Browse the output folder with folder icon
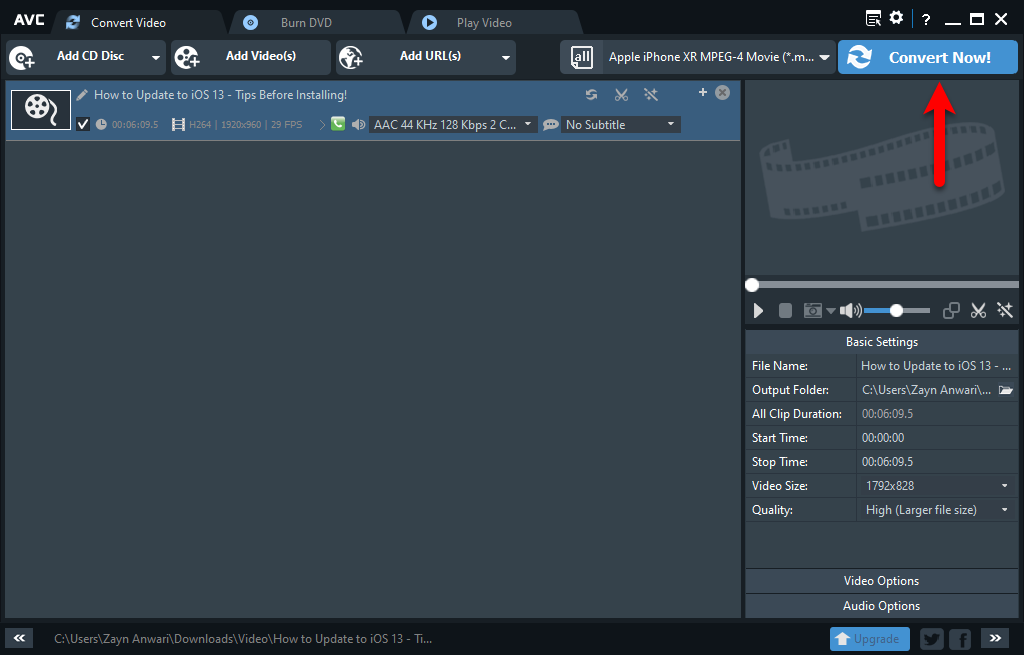This screenshot has height=655, width=1024. click(1006, 390)
